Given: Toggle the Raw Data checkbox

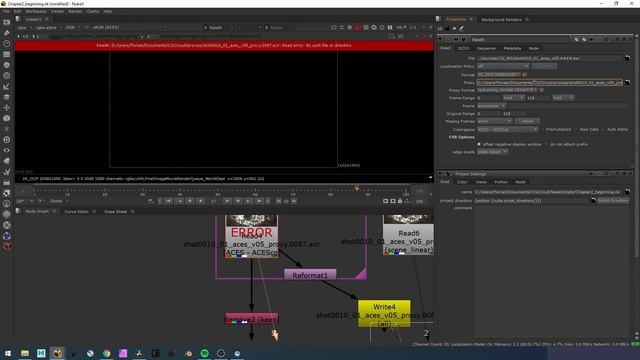Looking at the screenshot, I should pos(576,129).
